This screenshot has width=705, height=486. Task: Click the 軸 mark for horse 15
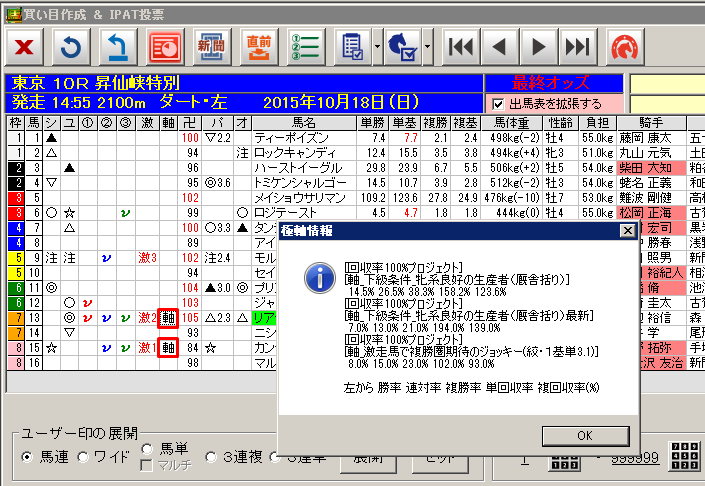[168, 348]
